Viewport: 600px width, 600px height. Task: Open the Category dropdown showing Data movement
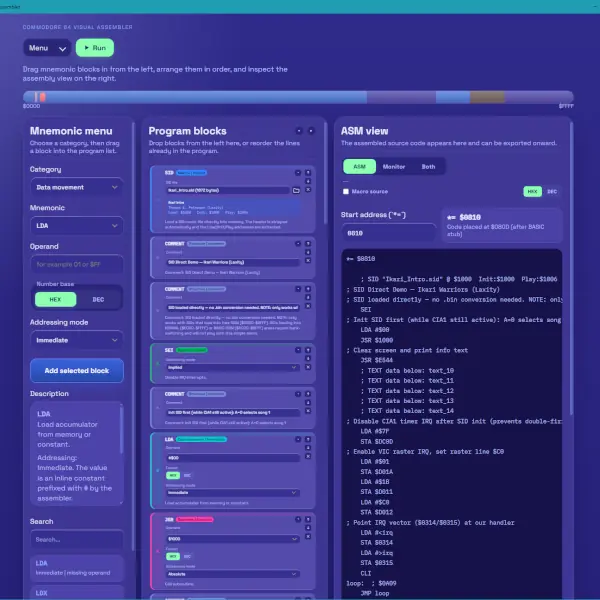pyautogui.click(x=76, y=186)
